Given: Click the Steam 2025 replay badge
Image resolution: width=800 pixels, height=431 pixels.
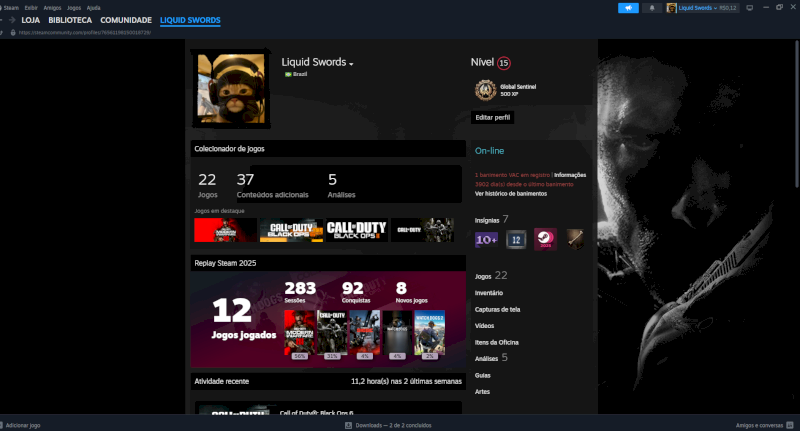Looking at the screenshot, I should tap(545, 239).
